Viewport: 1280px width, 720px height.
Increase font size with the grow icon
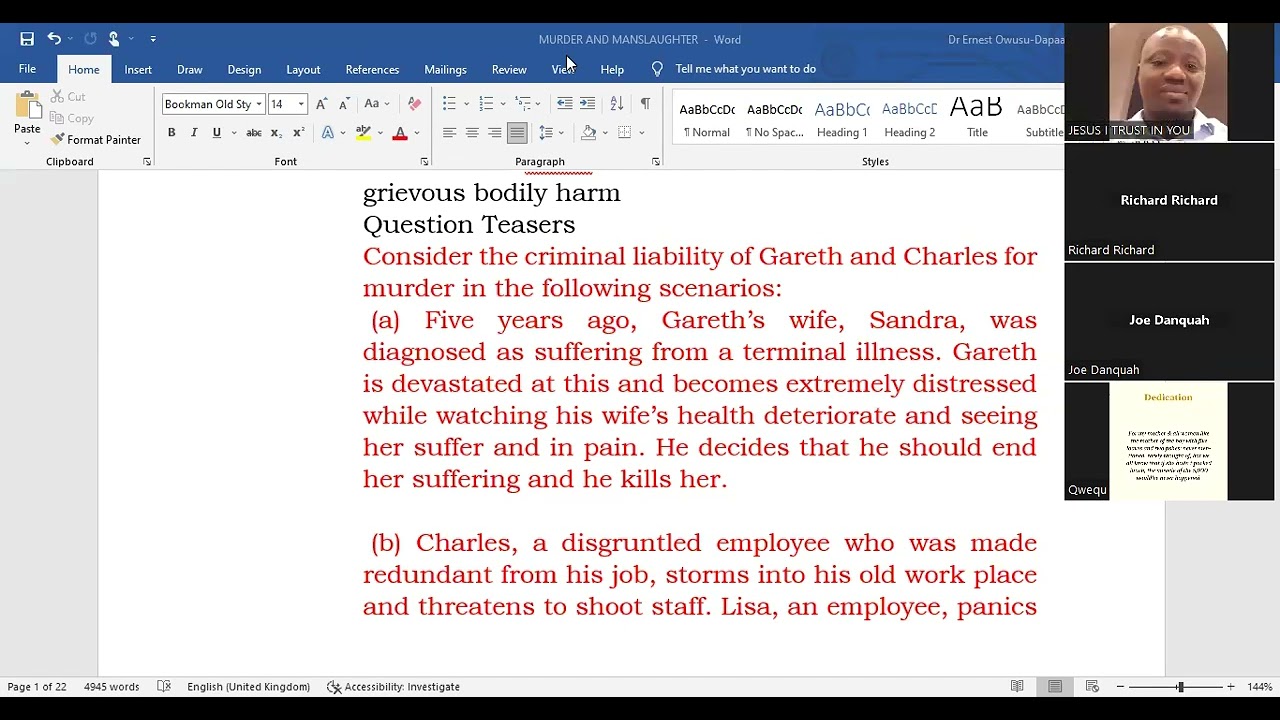321,104
